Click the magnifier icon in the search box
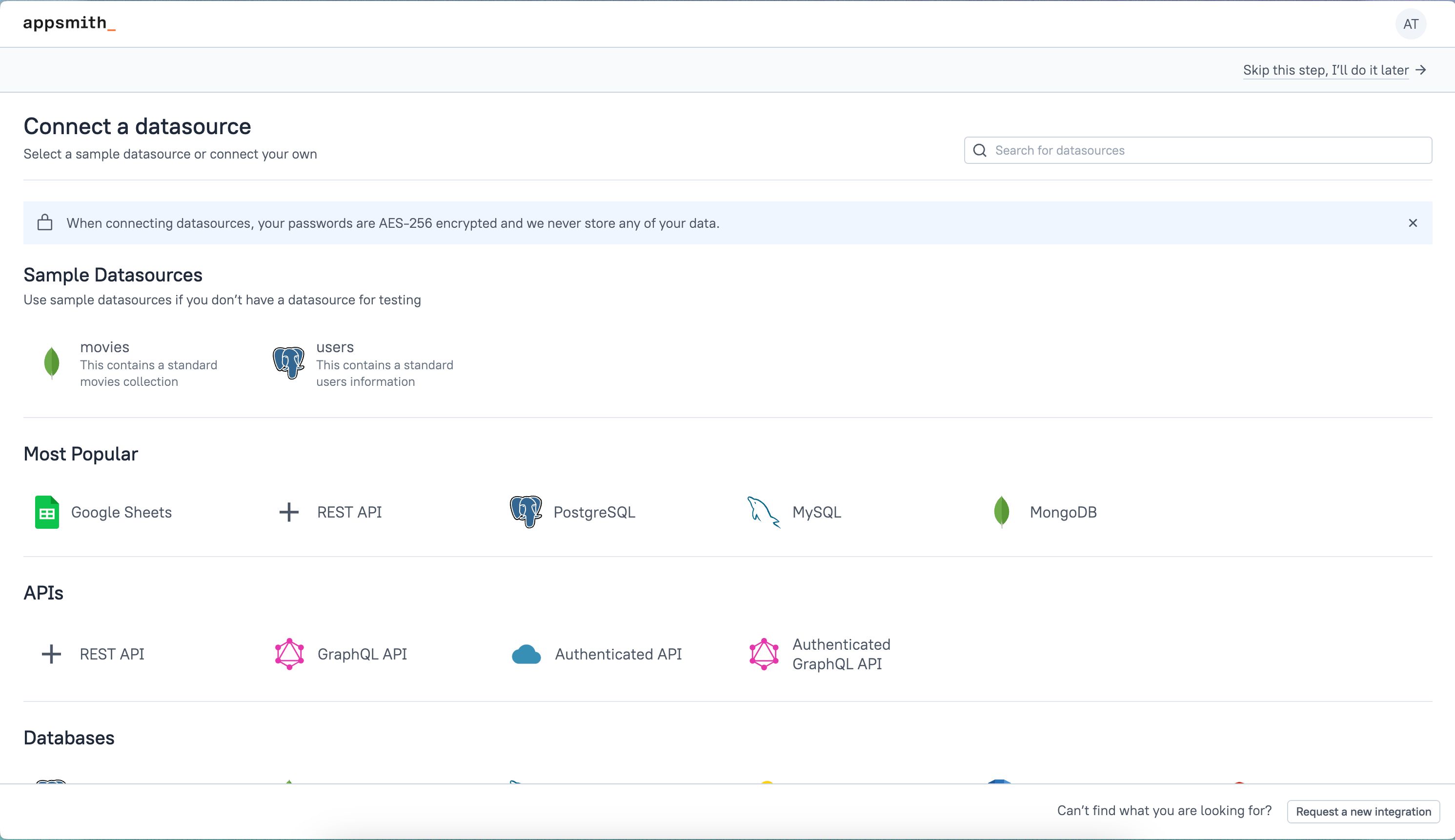Image resolution: width=1455 pixels, height=840 pixels. click(980, 150)
